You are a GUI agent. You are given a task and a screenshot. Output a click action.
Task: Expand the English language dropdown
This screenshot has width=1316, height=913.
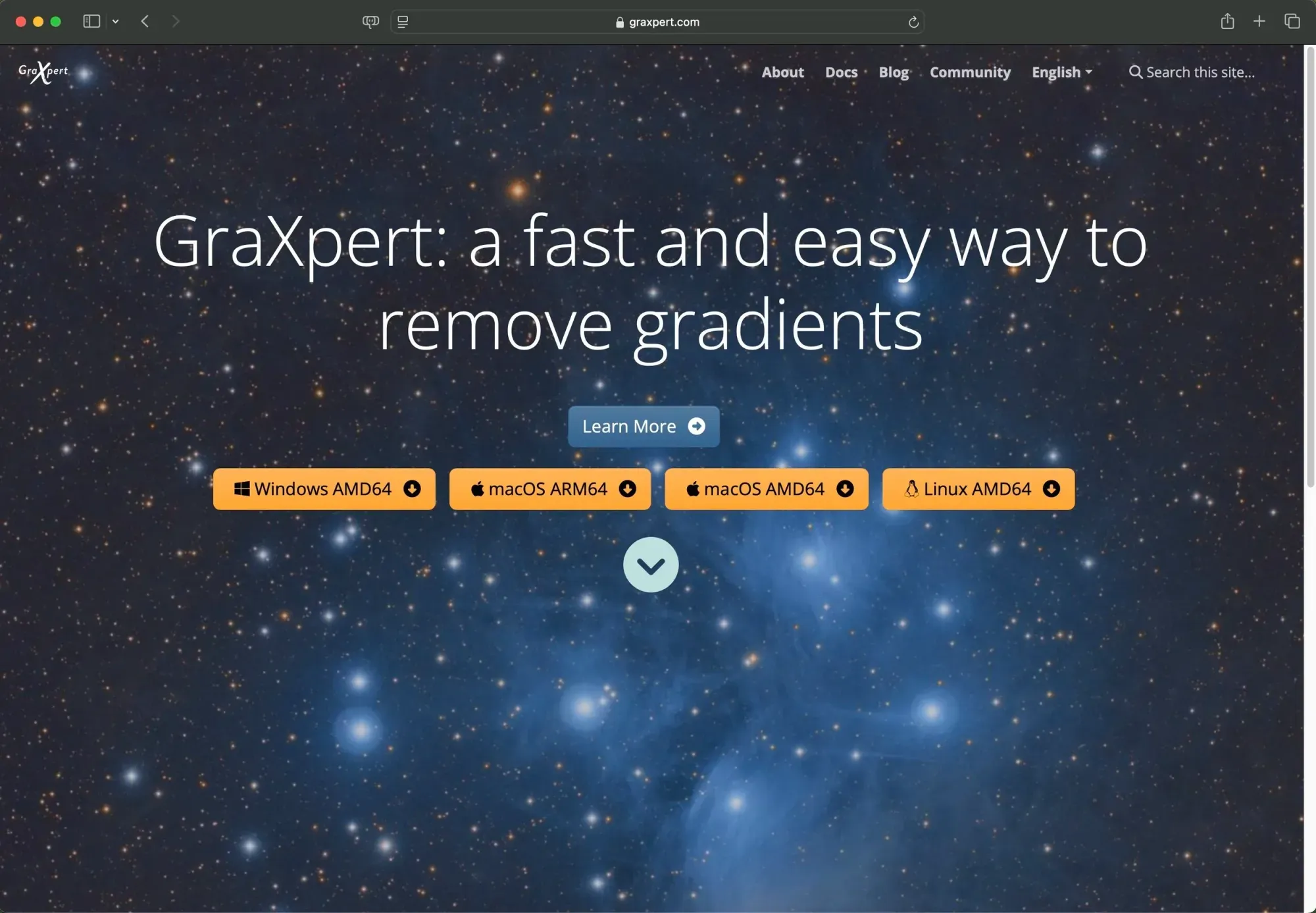(x=1061, y=72)
